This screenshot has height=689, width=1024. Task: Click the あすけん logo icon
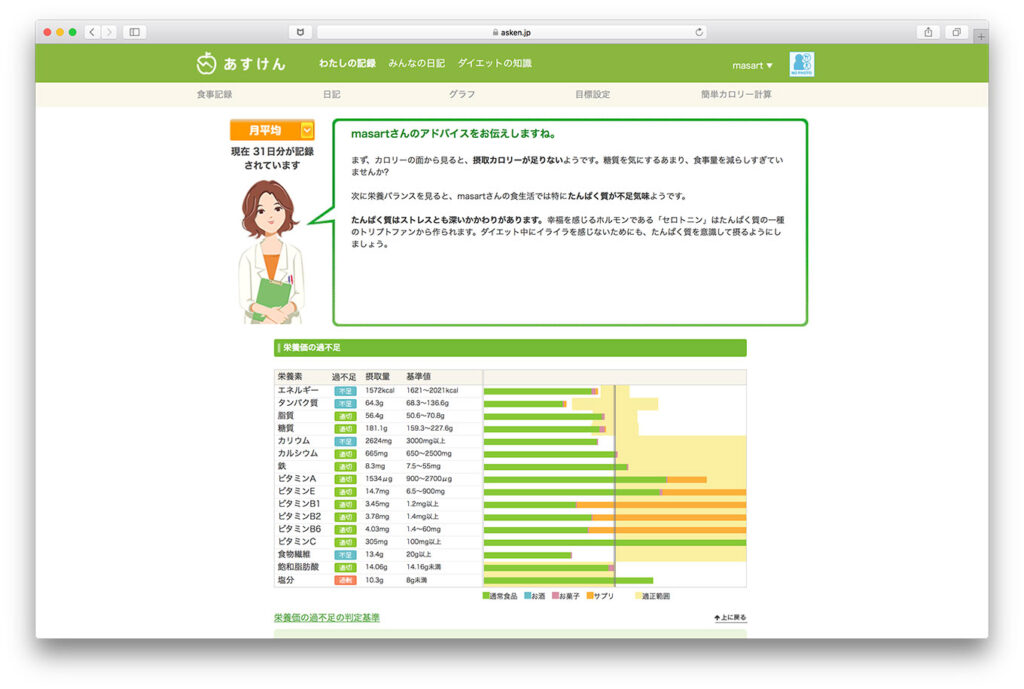coord(205,63)
